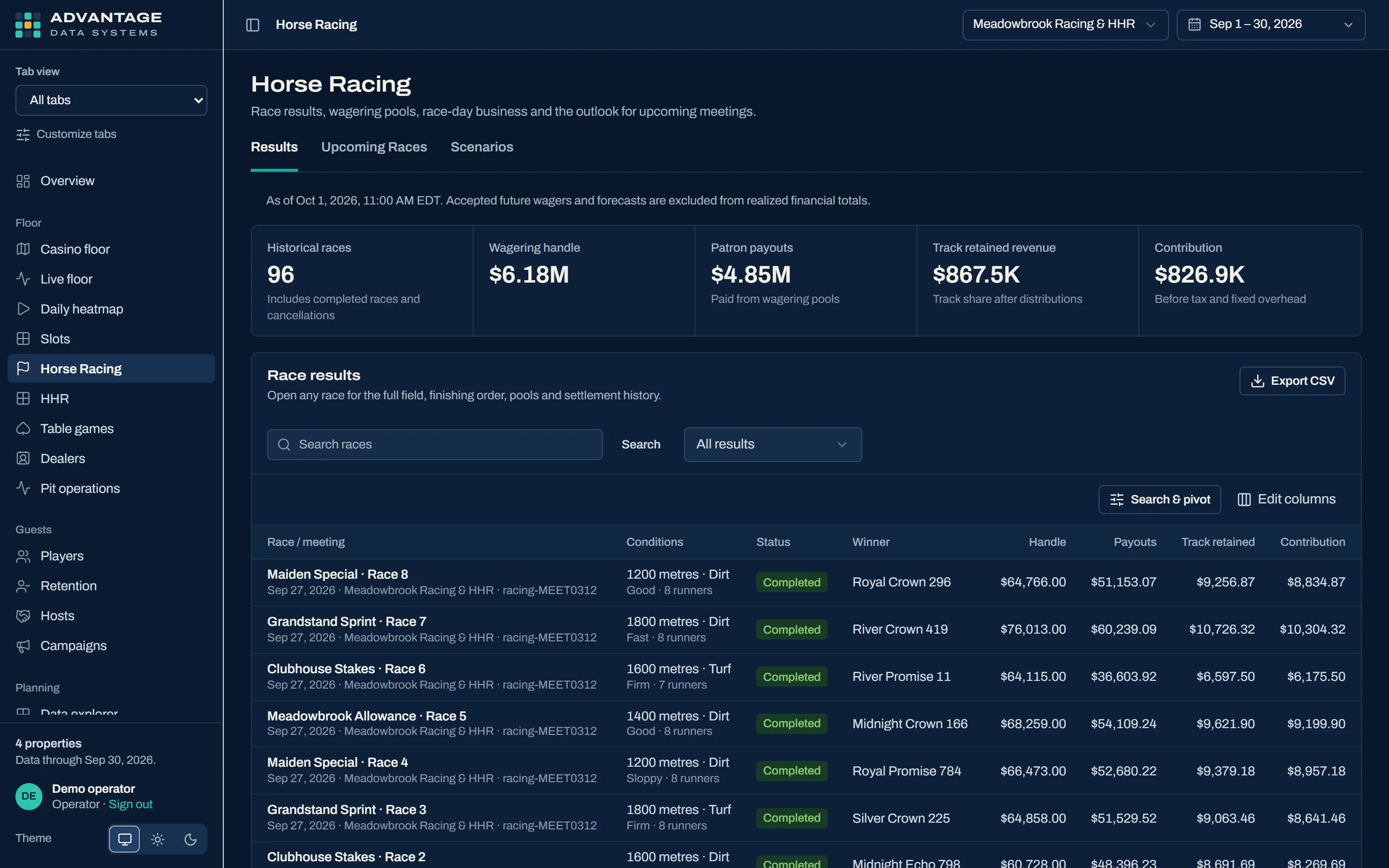This screenshot has width=1389, height=868.
Task: Click winner Royal Crown 296
Action: pos(901,582)
